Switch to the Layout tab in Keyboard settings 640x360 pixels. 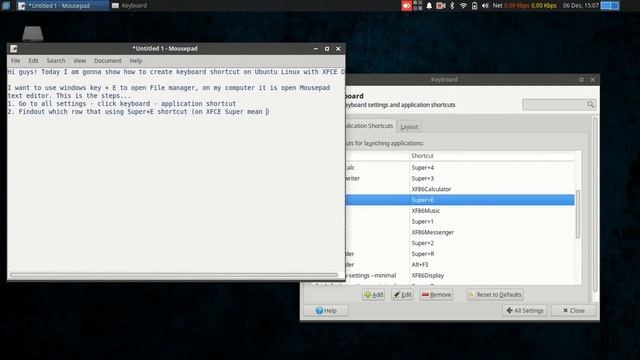pos(409,127)
